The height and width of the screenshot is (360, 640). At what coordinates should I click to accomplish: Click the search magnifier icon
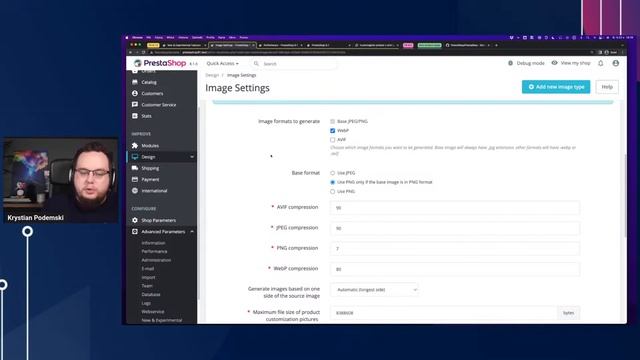[x=256, y=64]
